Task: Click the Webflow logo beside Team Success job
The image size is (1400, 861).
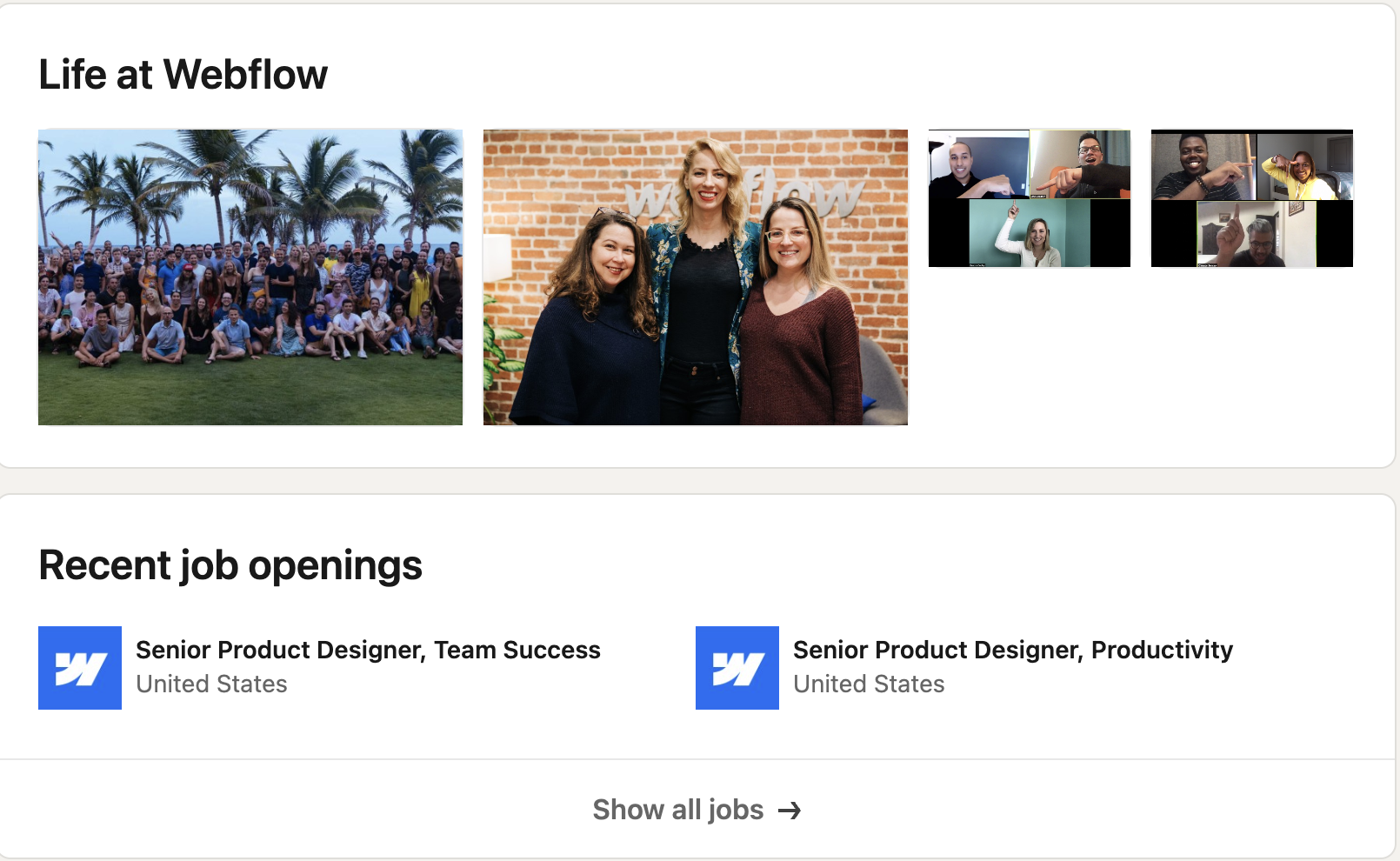Action: tap(80, 668)
